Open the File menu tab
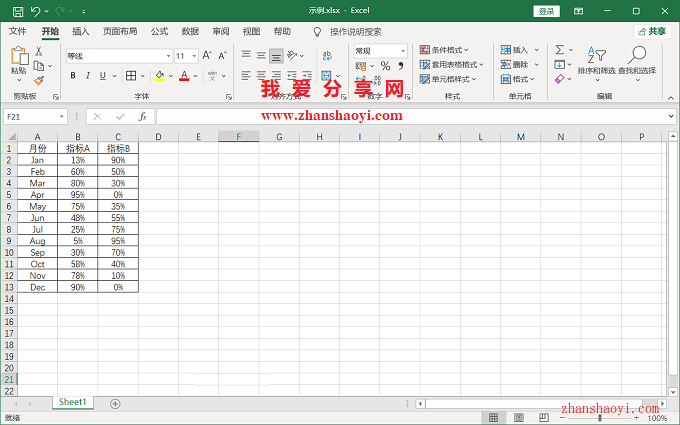 coord(18,31)
